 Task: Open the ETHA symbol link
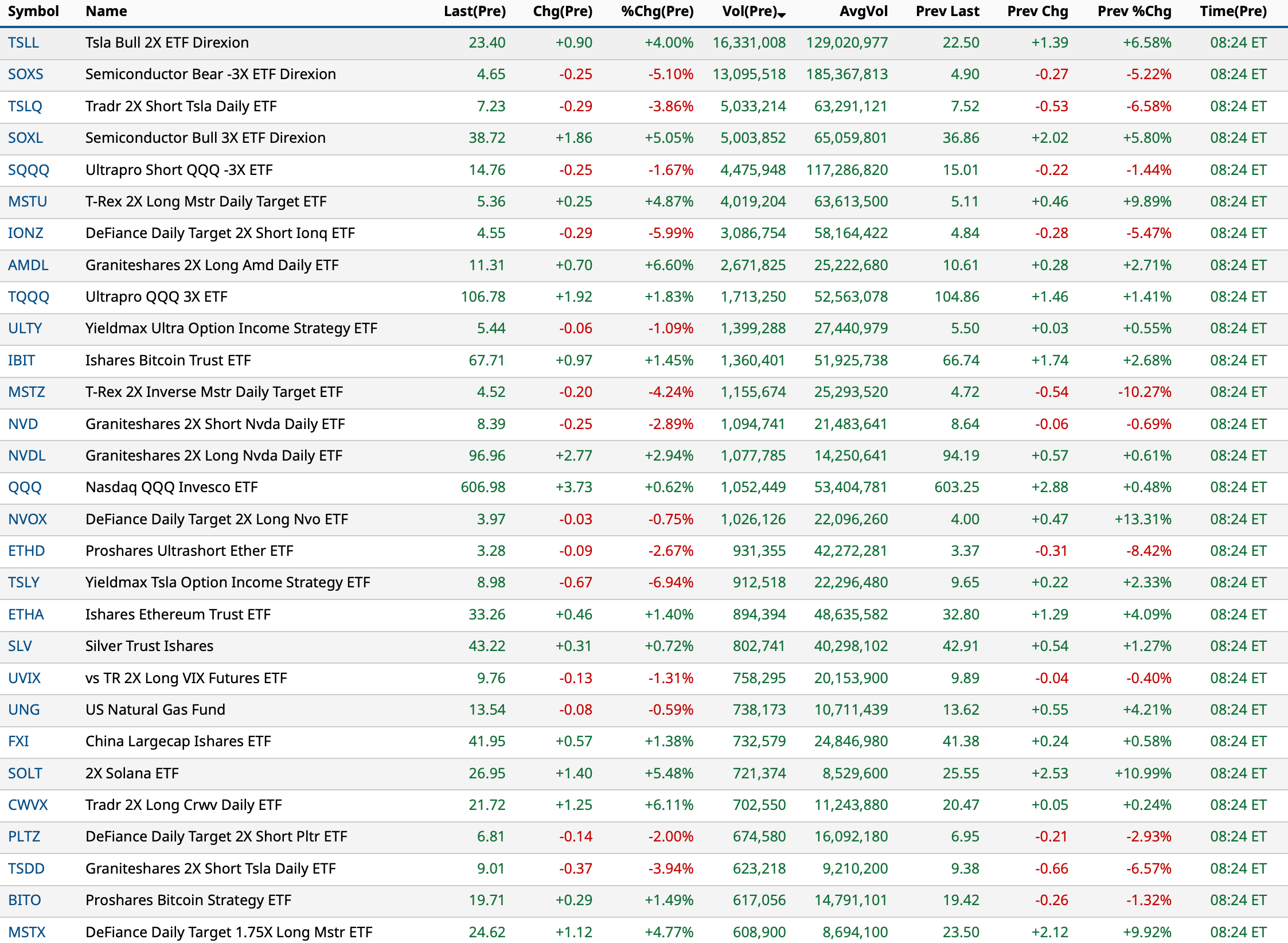26,615
